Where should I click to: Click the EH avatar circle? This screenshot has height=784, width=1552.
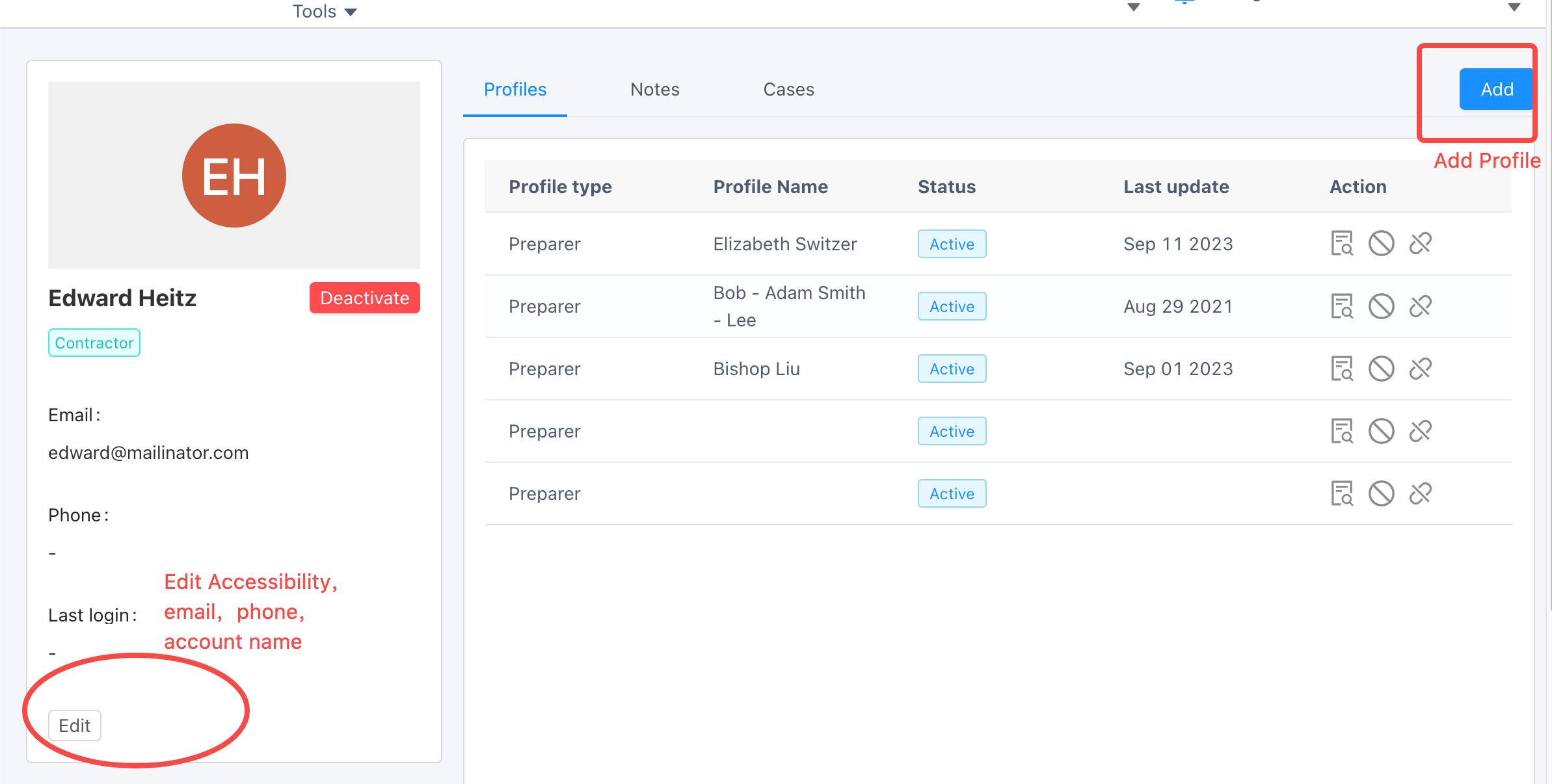coord(234,176)
